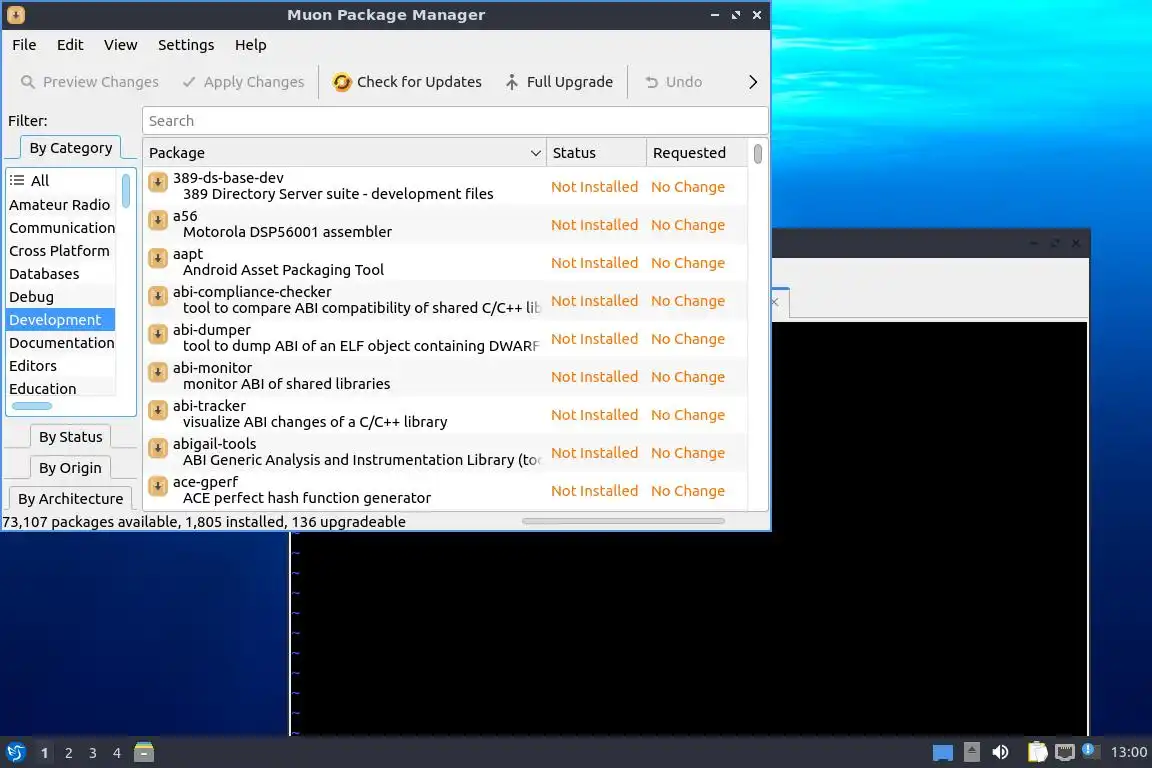Click 'Motorola DSP56001 assembler' description text
1152x768 pixels.
coord(287,232)
